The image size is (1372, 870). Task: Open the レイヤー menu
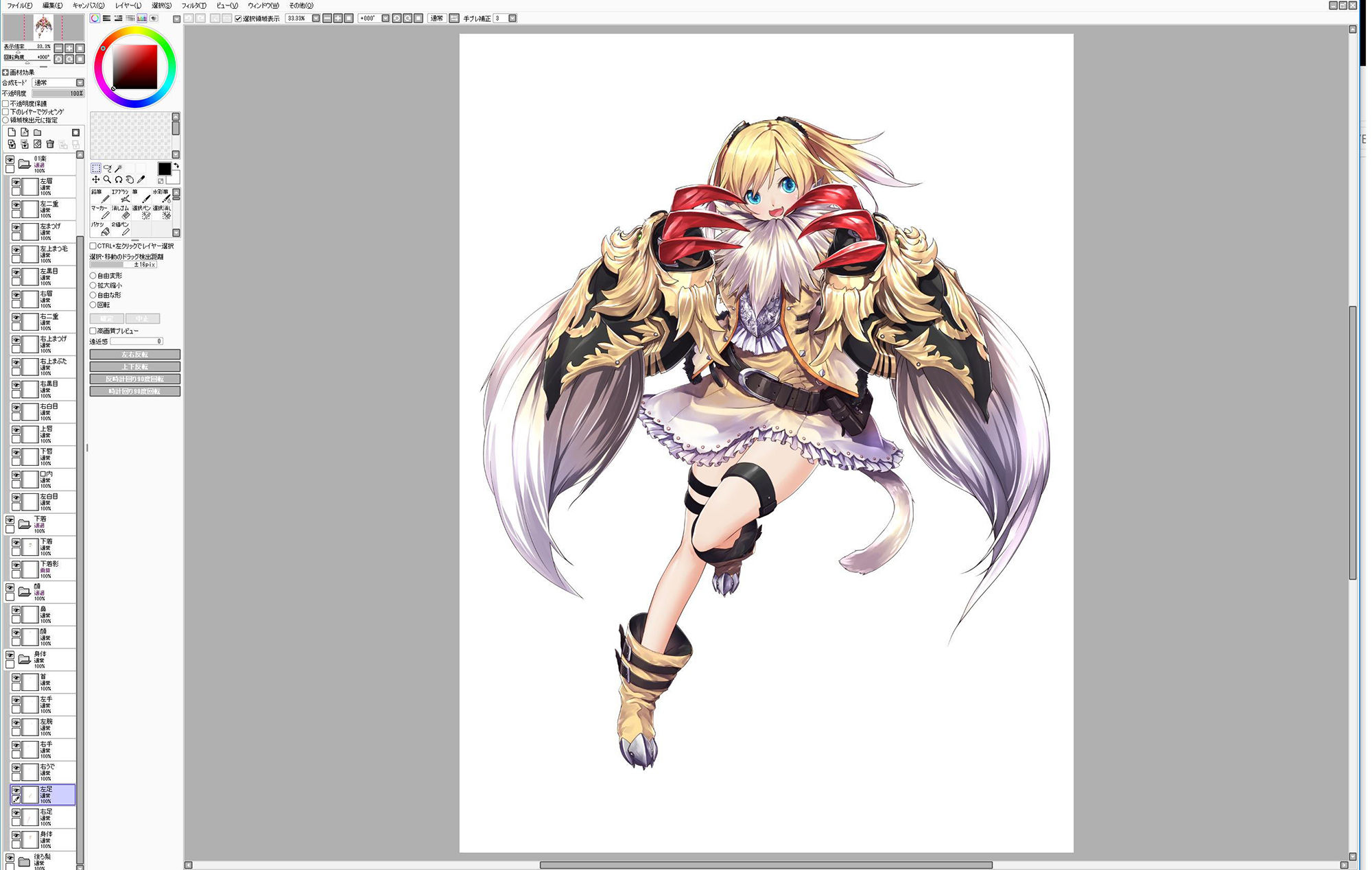128,5
